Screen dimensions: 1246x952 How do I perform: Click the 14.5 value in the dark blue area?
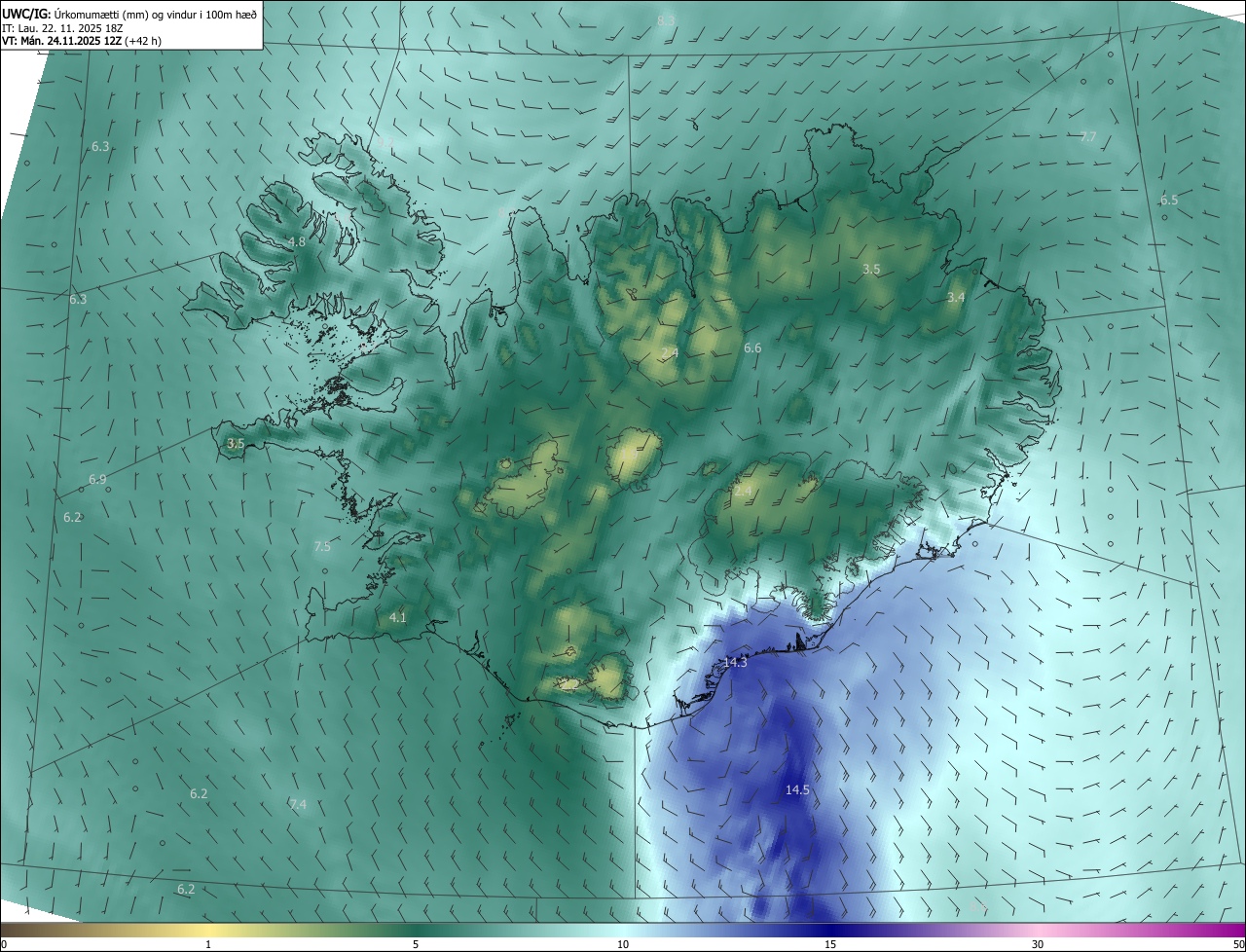pos(797,790)
